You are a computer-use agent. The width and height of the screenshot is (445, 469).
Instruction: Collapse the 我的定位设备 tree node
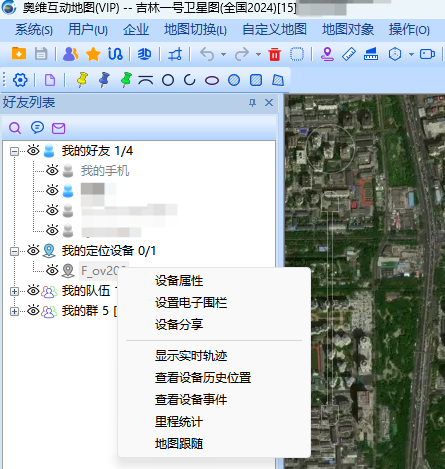14,251
